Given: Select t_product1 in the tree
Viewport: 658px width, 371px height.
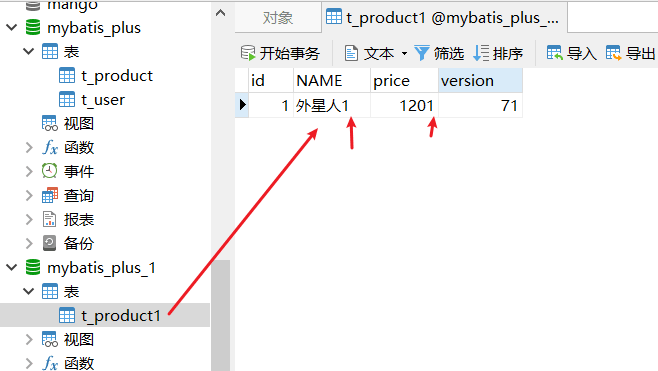Looking at the screenshot, I should click(x=121, y=316).
